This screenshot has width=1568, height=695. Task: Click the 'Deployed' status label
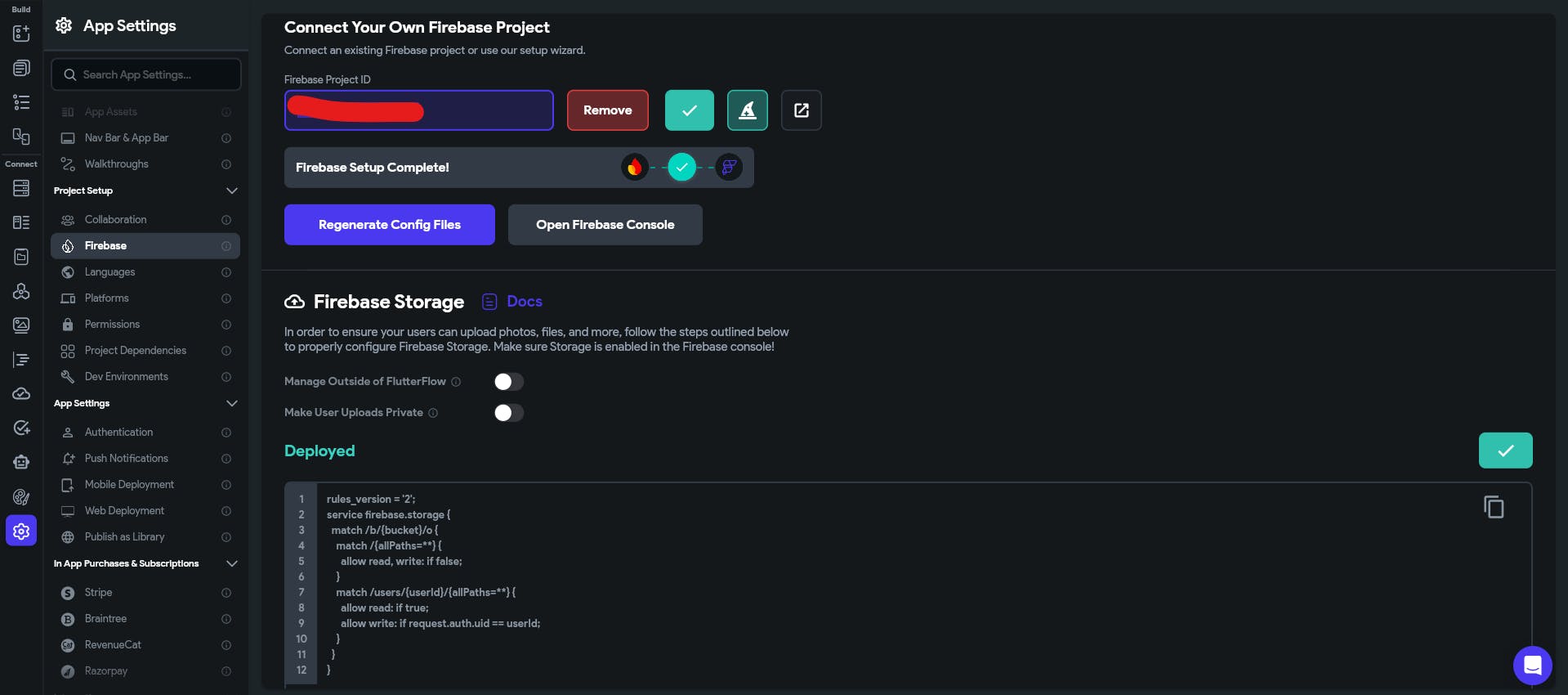click(x=319, y=451)
